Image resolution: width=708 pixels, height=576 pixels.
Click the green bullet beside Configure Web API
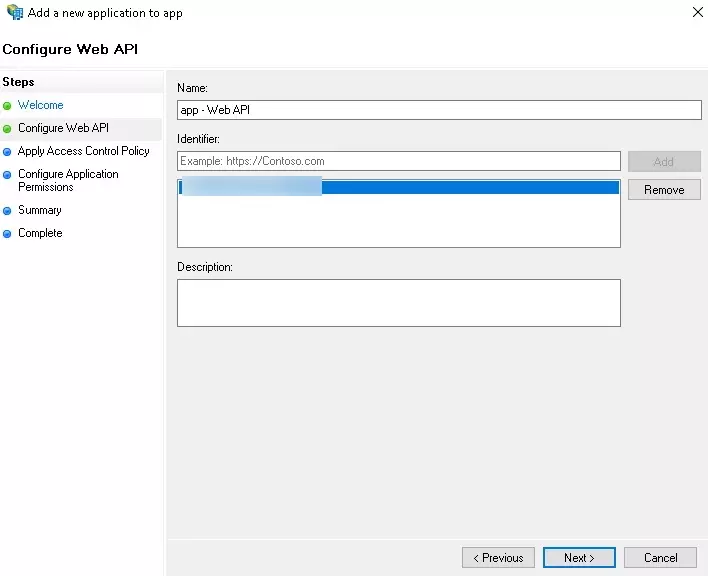[8, 128]
